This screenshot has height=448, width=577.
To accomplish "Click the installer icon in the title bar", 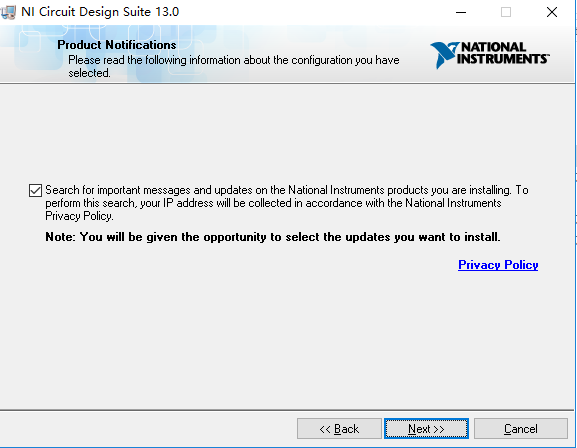I will [x=8, y=12].
